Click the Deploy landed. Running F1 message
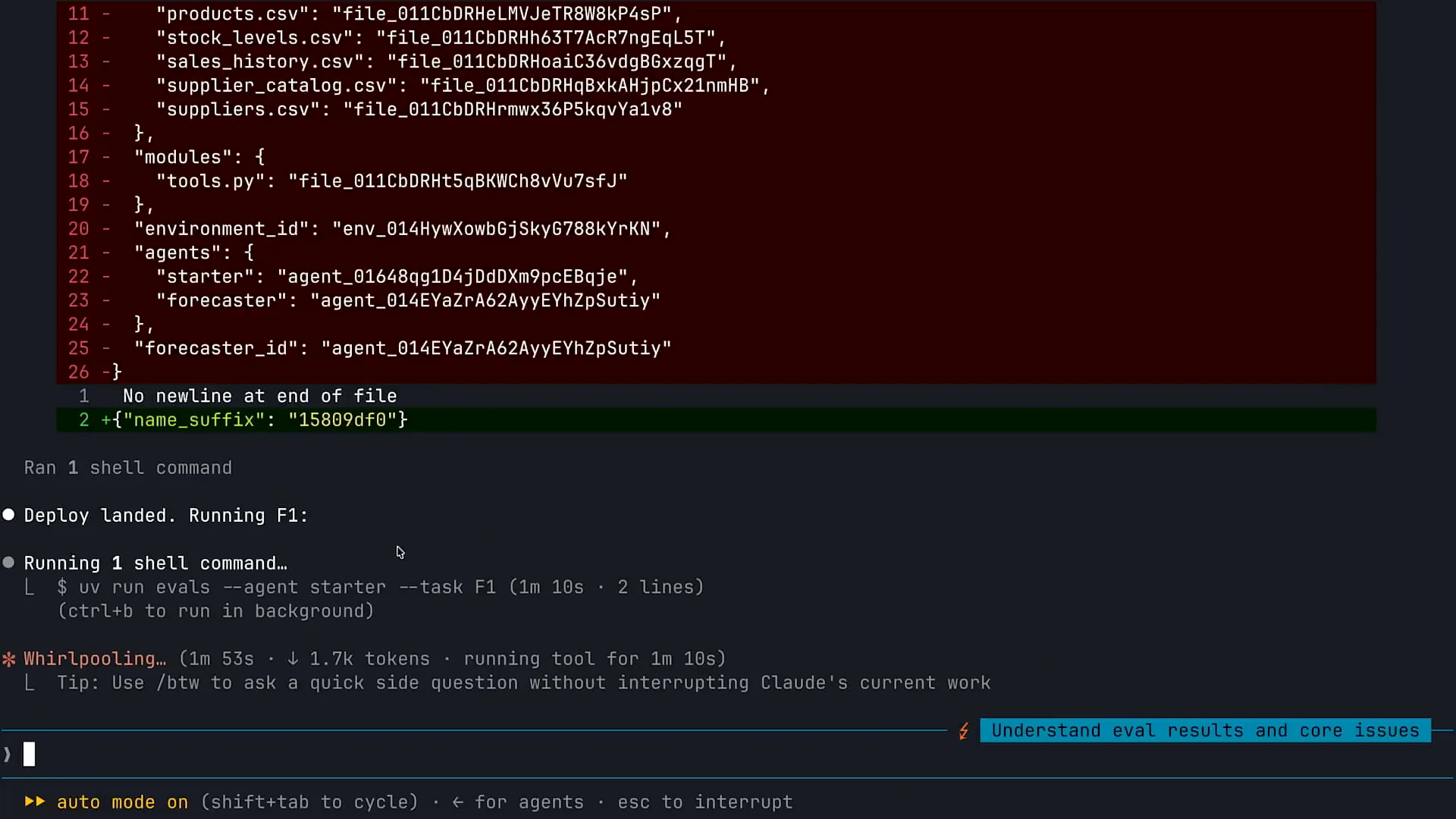1456x819 pixels. [x=166, y=516]
